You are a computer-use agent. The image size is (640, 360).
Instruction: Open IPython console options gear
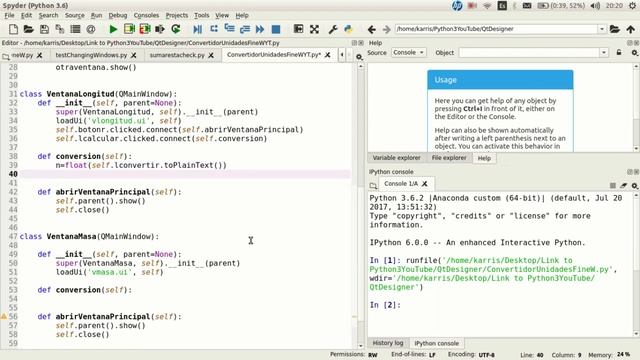pos(635,185)
